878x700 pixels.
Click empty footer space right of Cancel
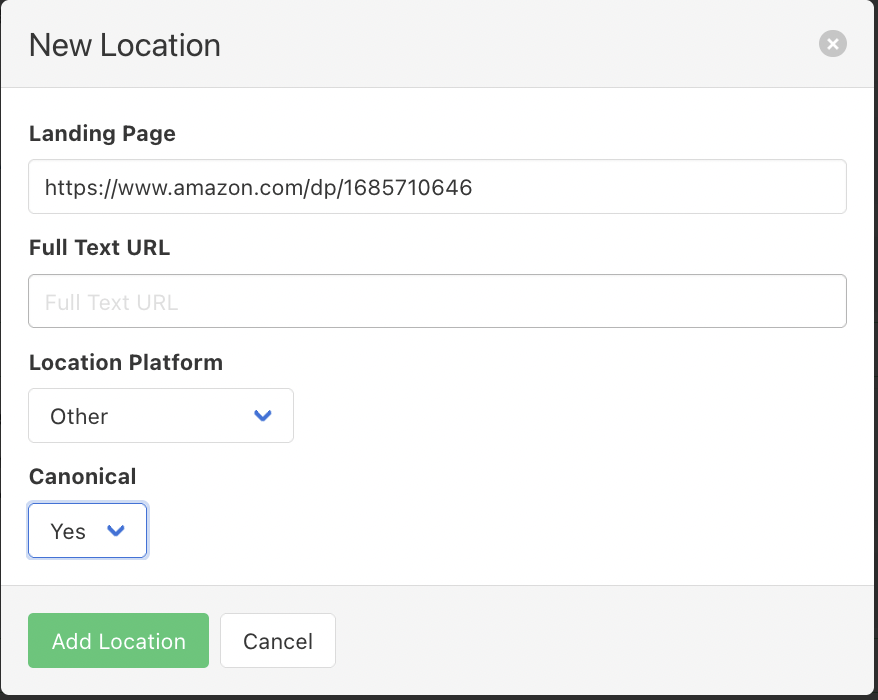point(600,641)
